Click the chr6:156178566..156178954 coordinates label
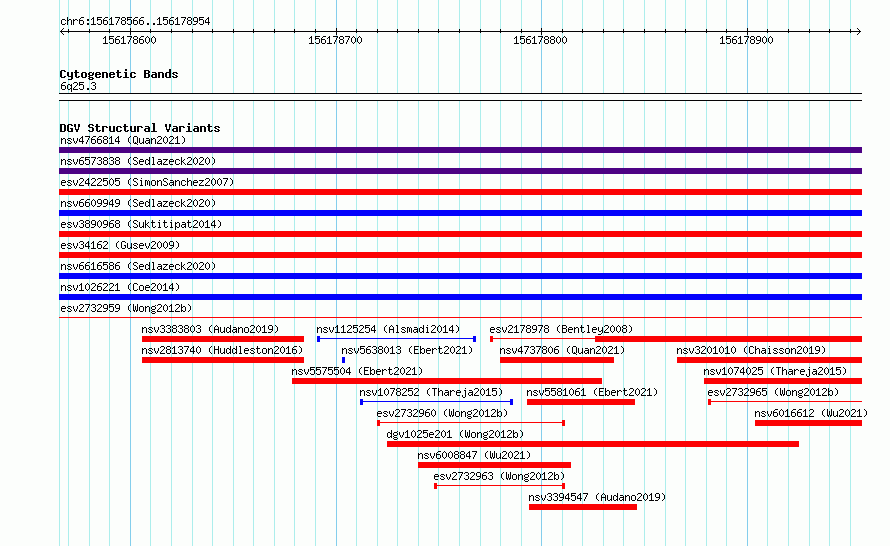The image size is (890, 546). (x=135, y=22)
